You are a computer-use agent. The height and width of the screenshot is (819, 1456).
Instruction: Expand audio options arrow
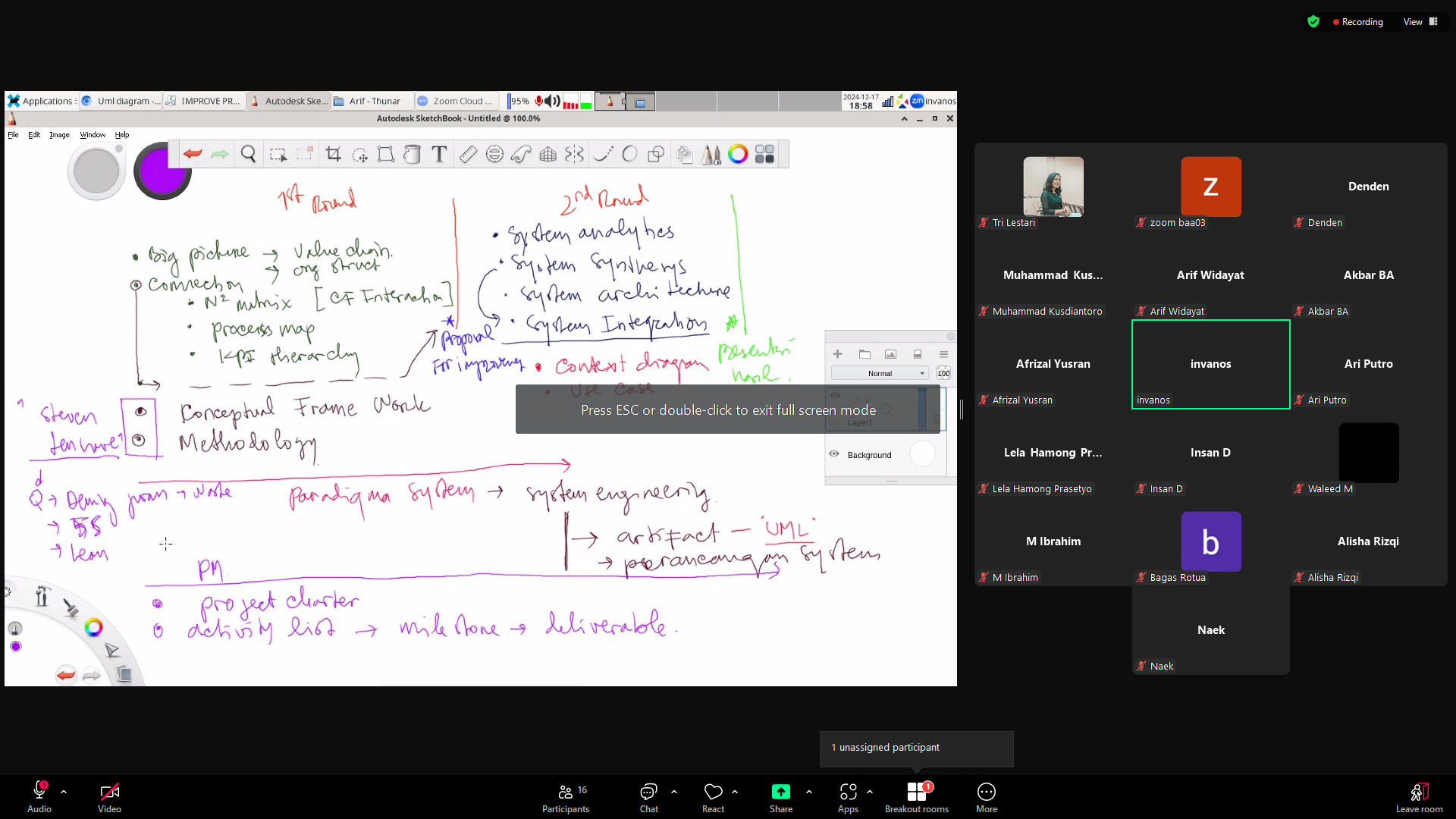64,792
